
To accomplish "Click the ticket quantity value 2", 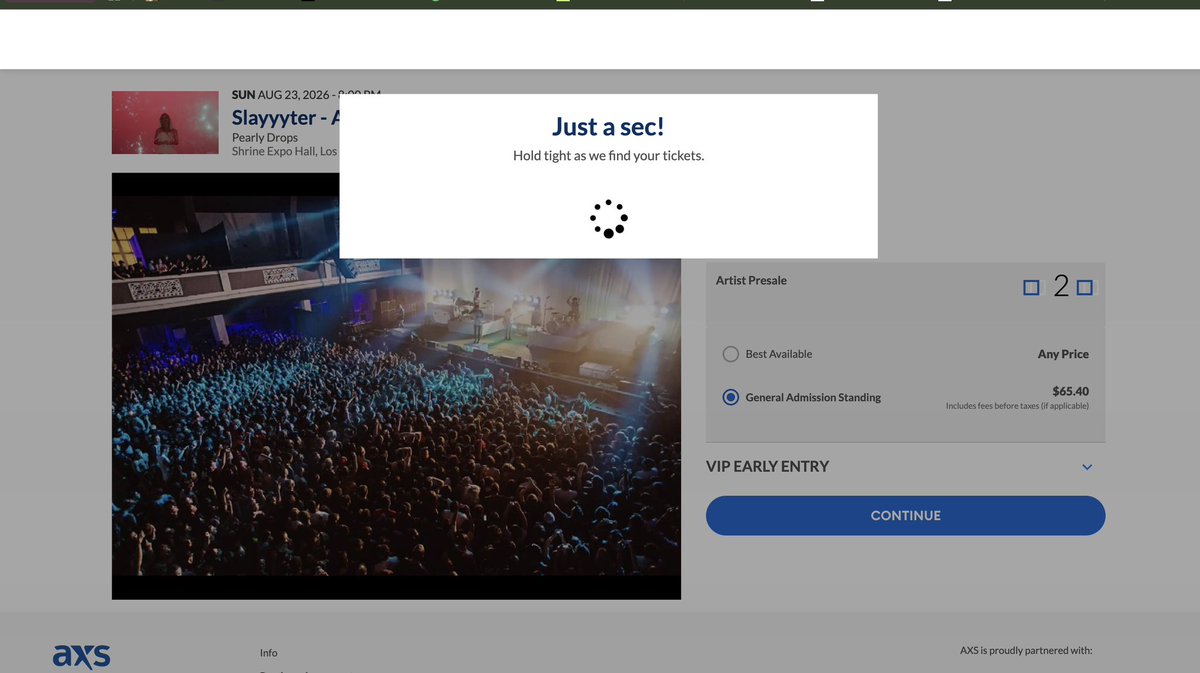I will pos(1061,287).
